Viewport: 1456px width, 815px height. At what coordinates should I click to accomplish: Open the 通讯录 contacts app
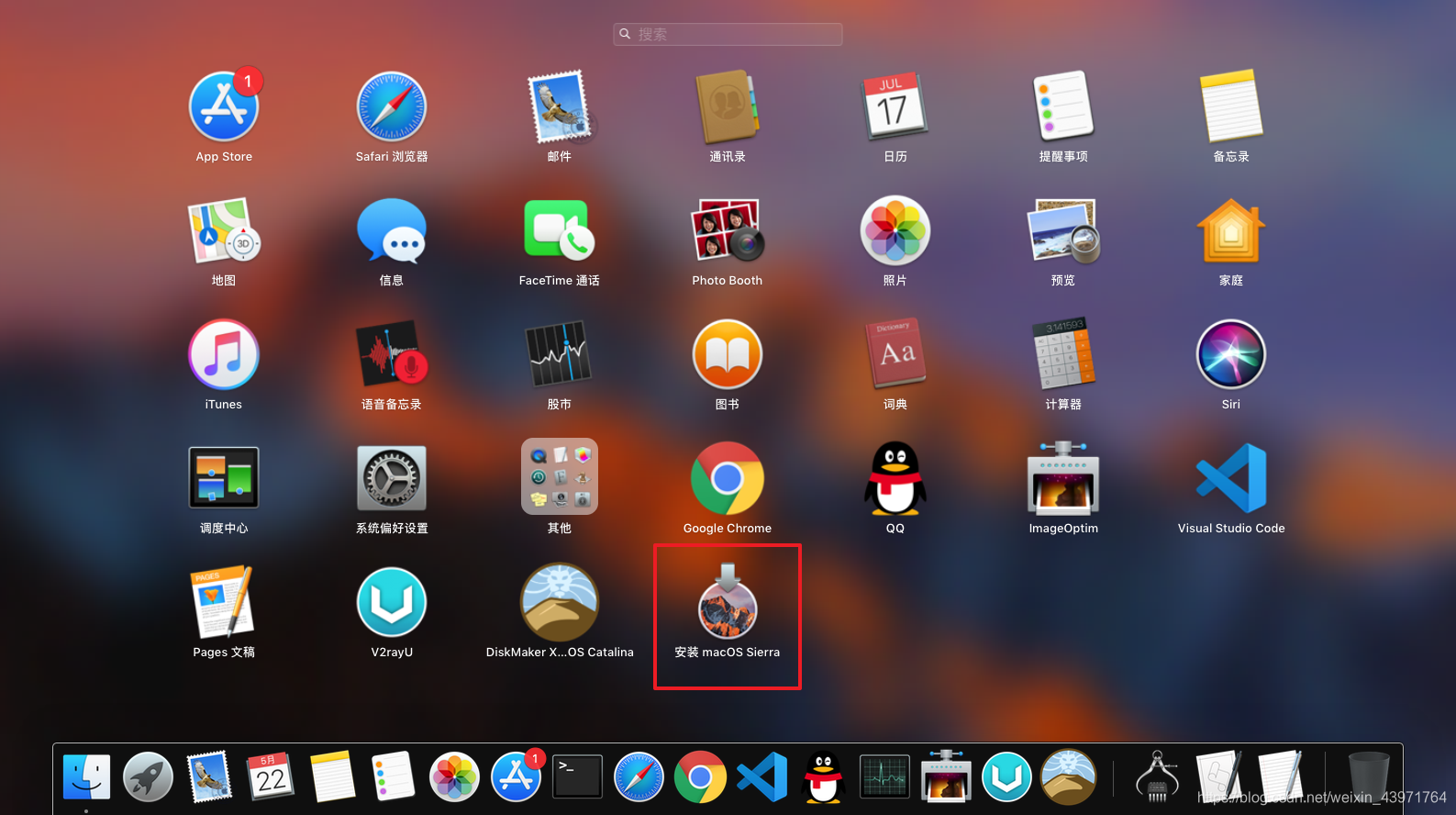(x=728, y=106)
